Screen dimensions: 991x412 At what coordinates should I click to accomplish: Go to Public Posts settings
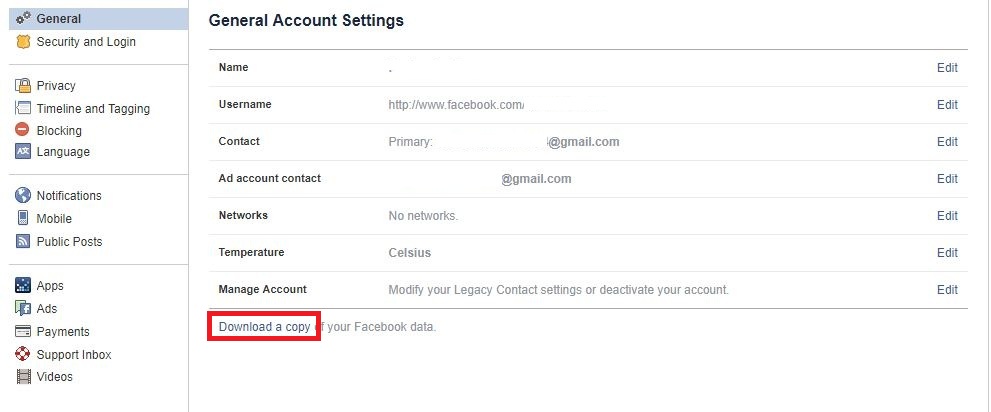point(69,241)
